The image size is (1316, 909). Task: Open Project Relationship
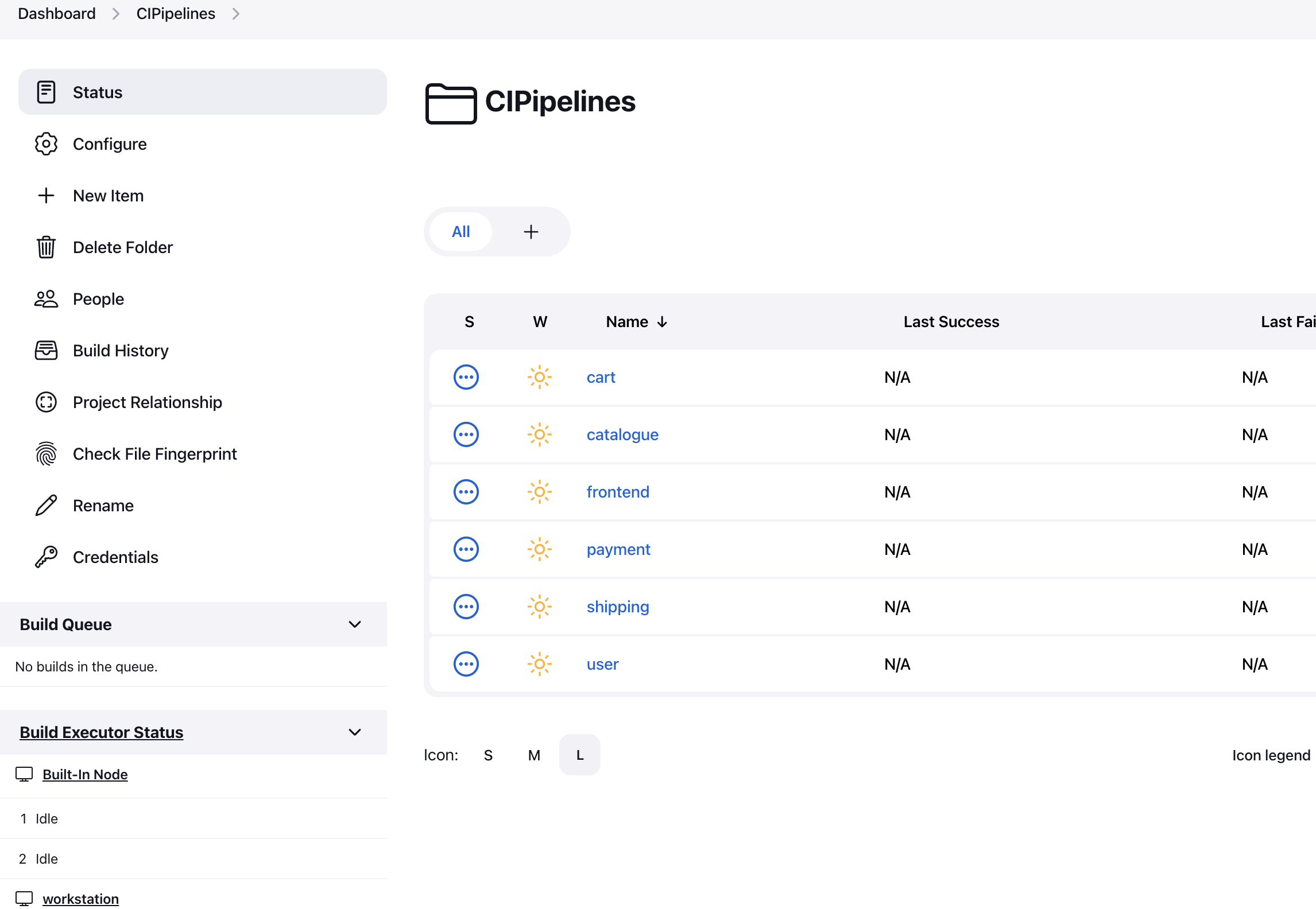coord(148,402)
